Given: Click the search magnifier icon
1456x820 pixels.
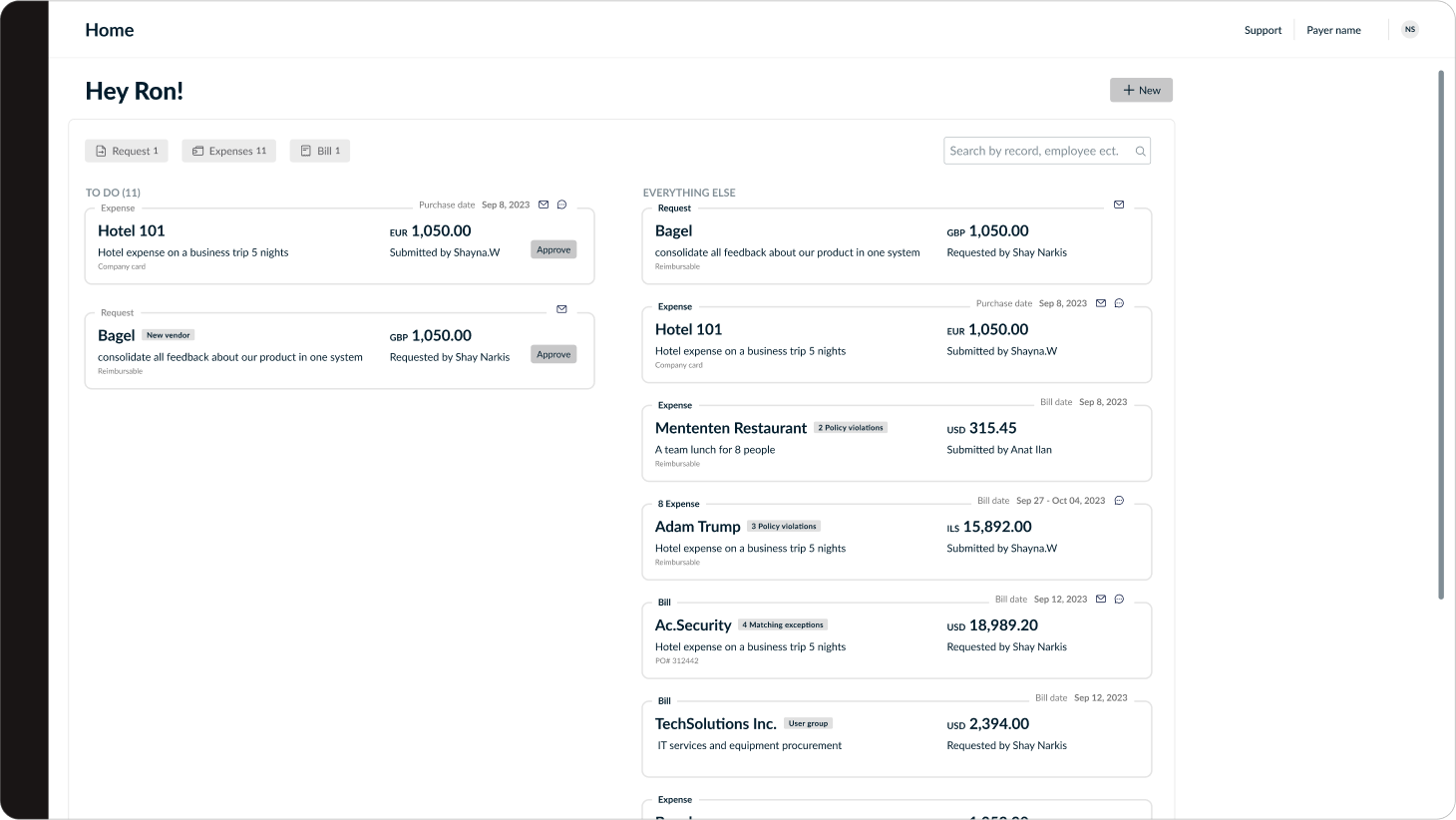Looking at the screenshot, I should pyautogui.click(x=1141, y=152).
